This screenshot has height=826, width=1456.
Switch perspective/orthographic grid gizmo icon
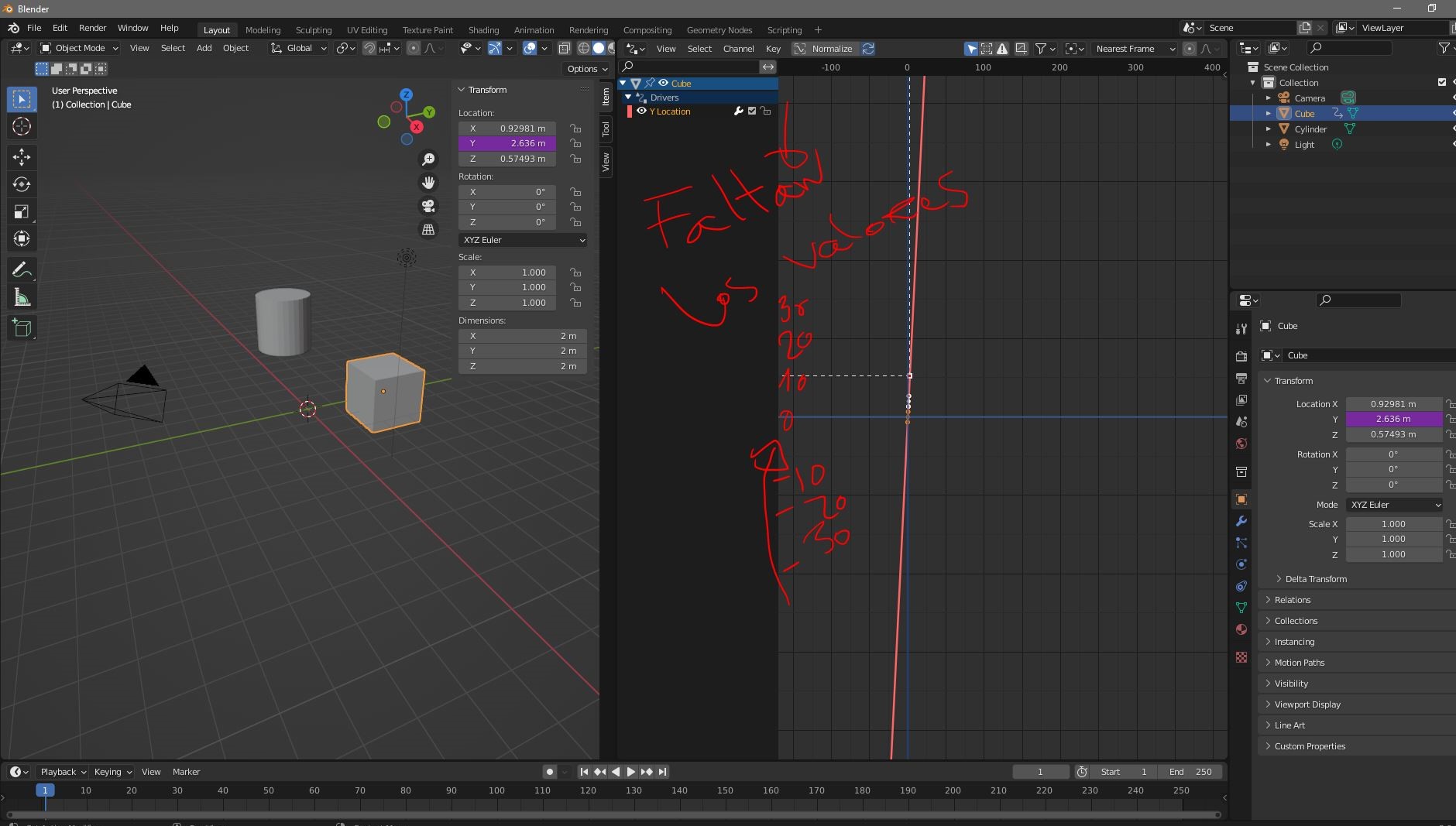click(428, 229)
